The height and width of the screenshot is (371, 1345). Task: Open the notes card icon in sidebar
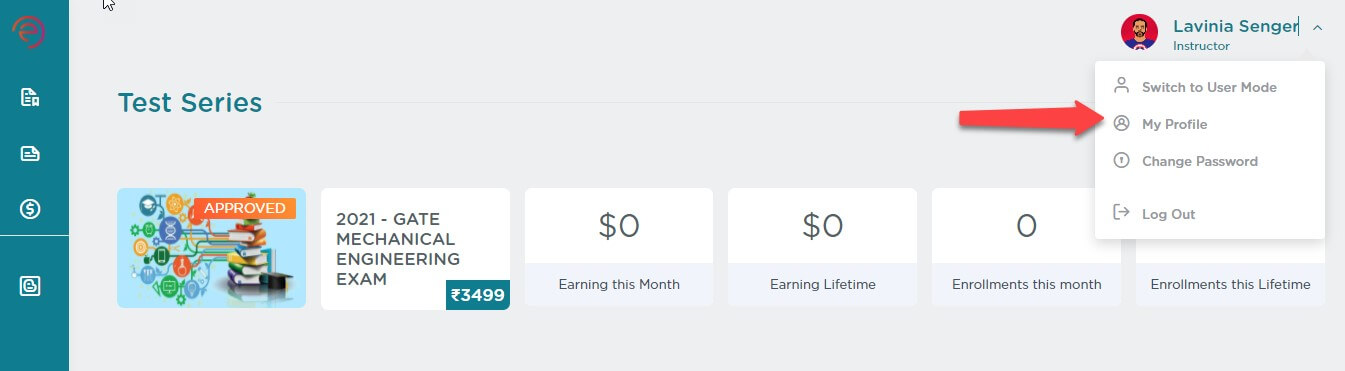(30, 153)
